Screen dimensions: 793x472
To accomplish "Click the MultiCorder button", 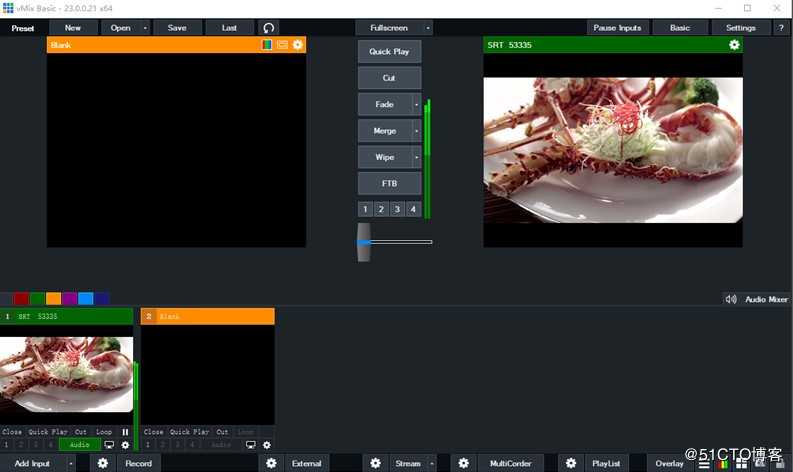I will tap(511, 463).
